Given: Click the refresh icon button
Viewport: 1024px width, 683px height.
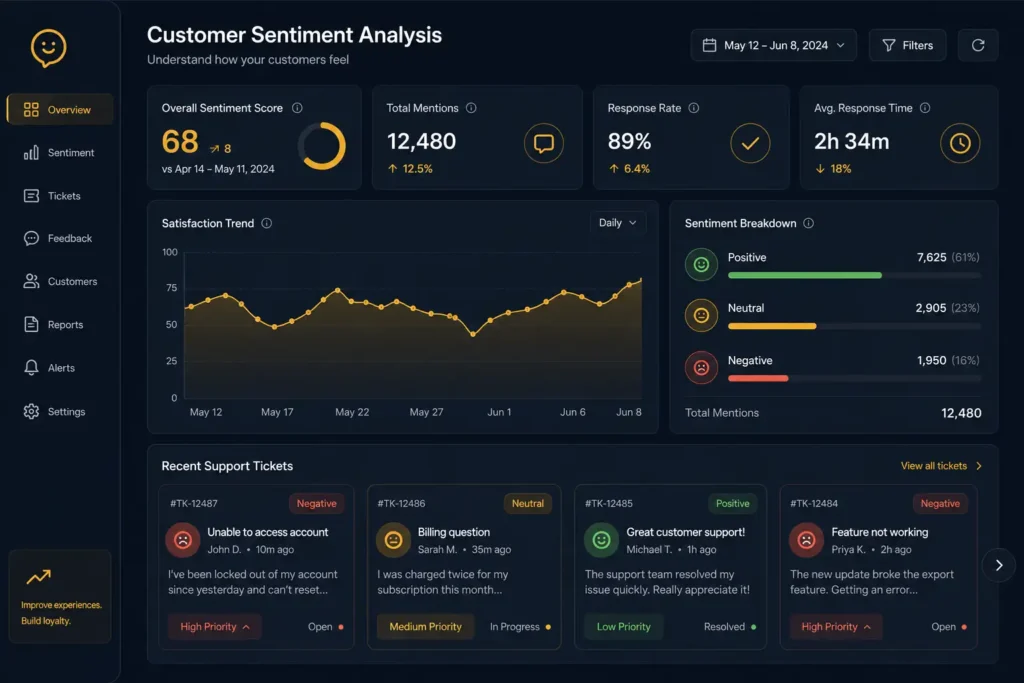Looking at the screenshot, I should (x=978, y=45).
